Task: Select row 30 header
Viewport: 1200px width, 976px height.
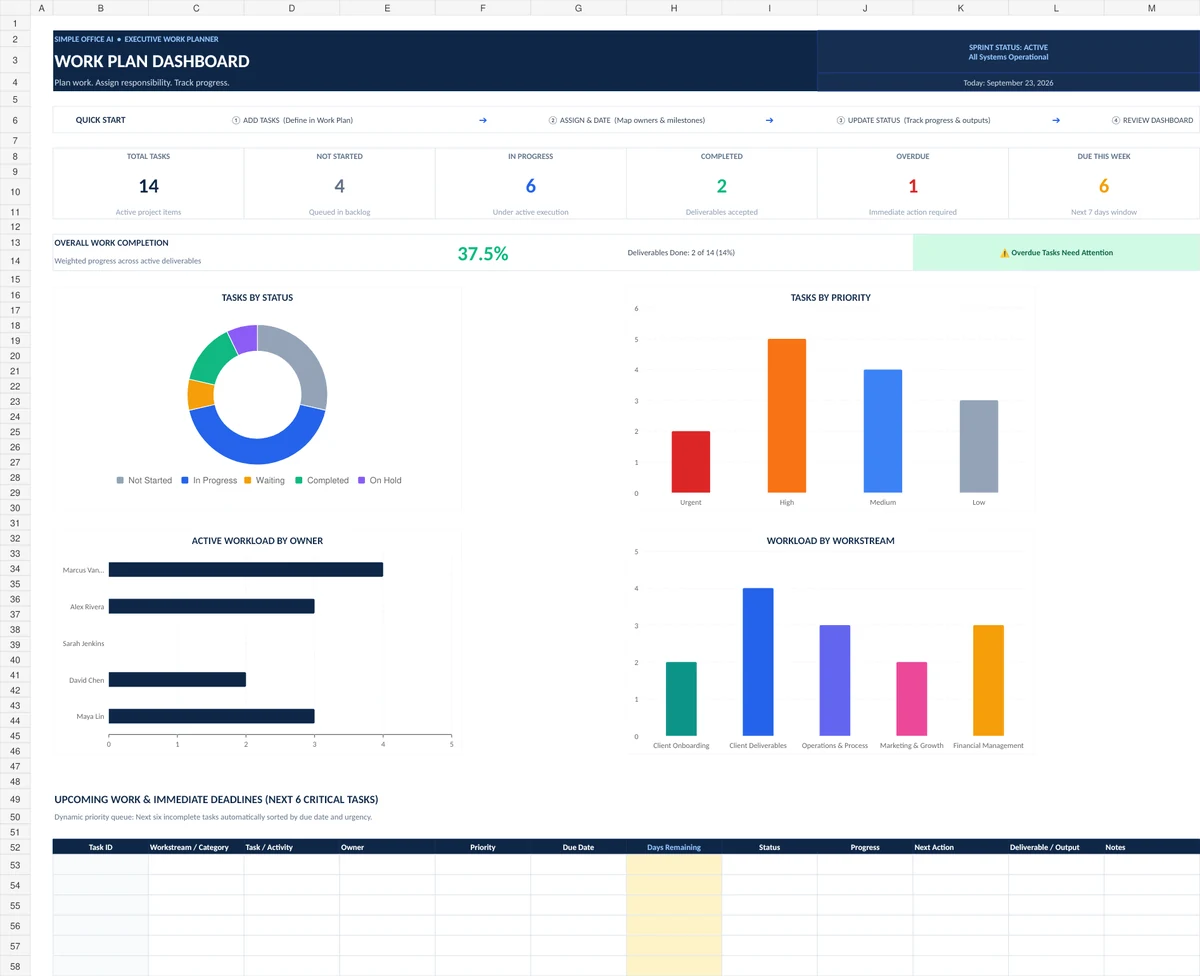Action: pos(15,508)
